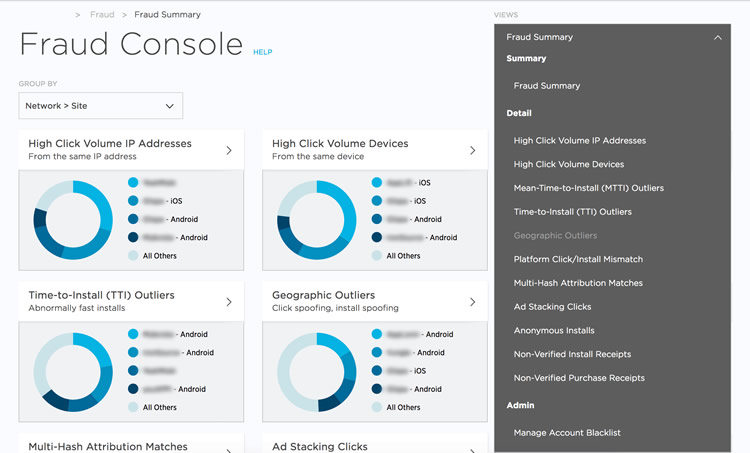Open High Click Volume IP Addresses arrow
This screenshot has width=750, height=453.
(x=229, y=151)
